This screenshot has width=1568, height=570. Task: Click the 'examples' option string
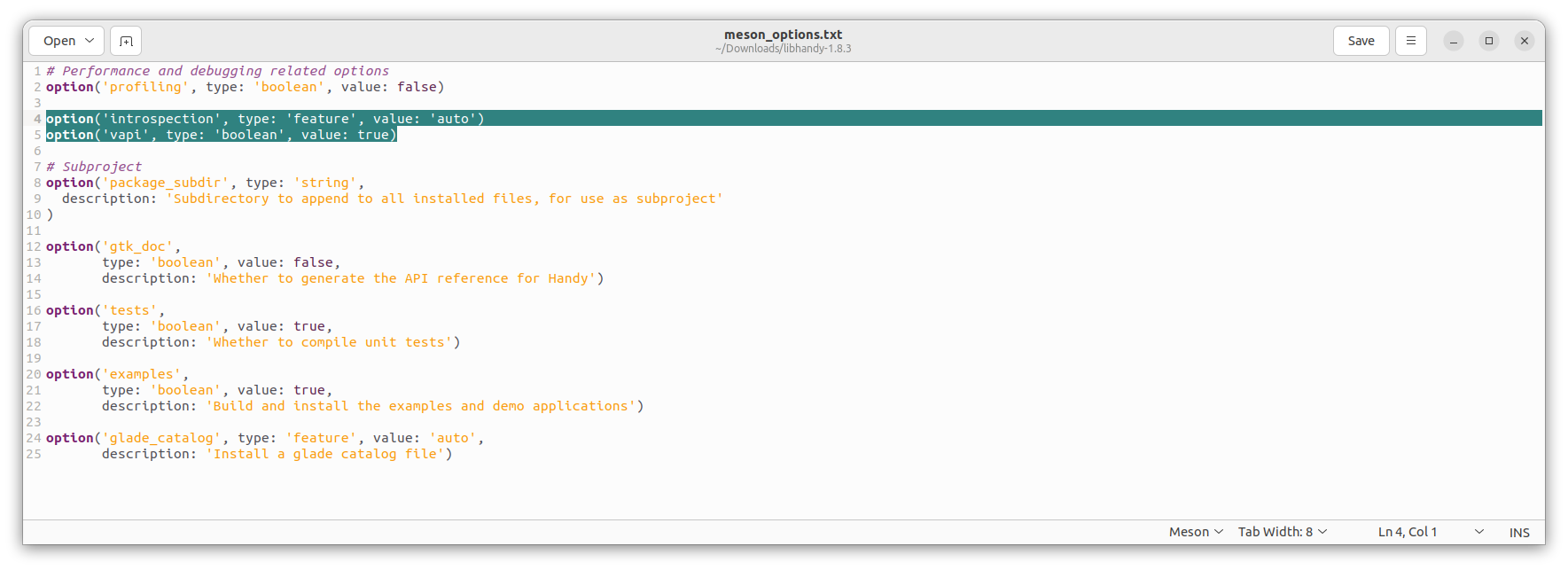(x=142, y=374)
